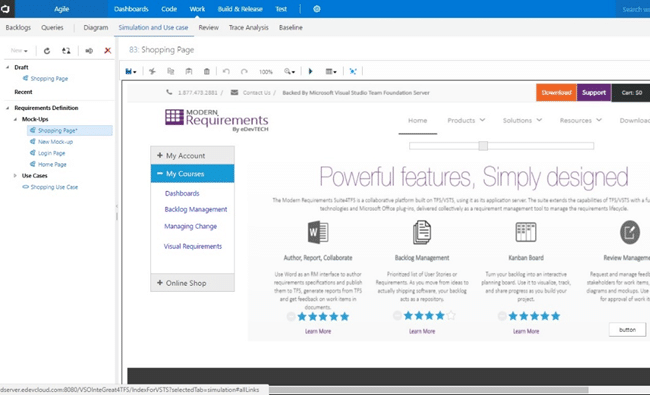650x395 pixels.
Task: Click the refresh icon in left panel
Action: pos(47,51)
